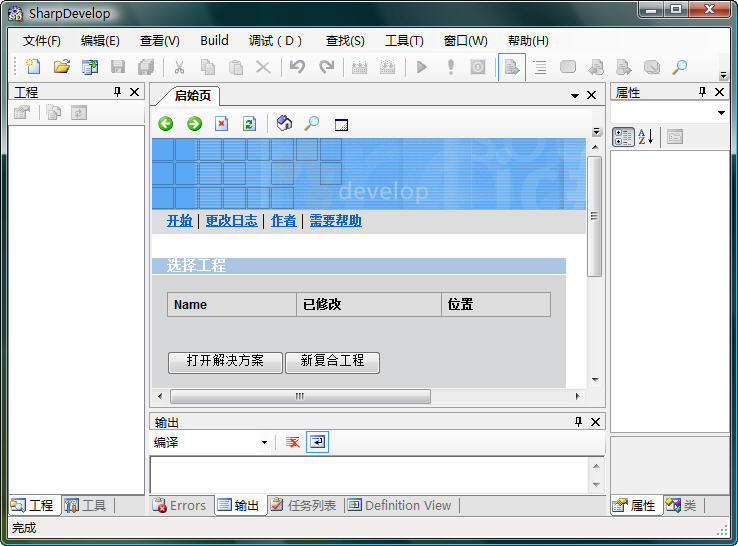Switch to Definition View tab

pos(400,506)
